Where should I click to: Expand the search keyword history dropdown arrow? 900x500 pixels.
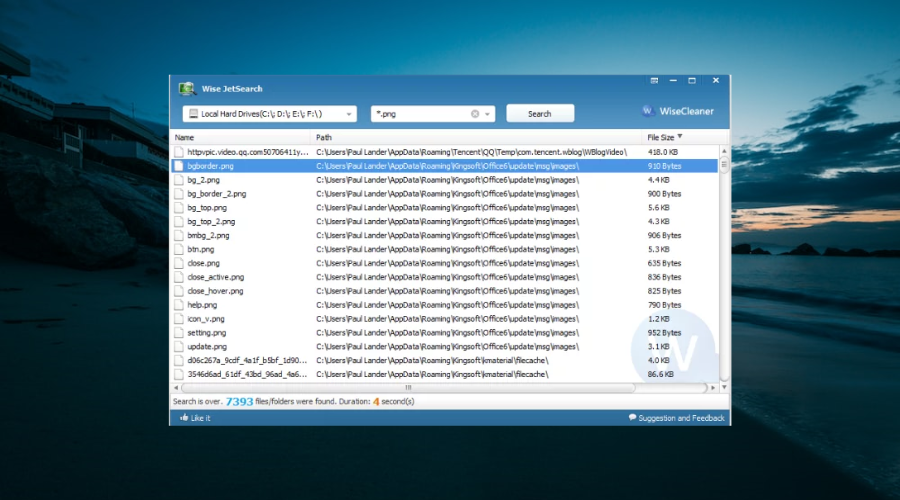pos(487,114)
